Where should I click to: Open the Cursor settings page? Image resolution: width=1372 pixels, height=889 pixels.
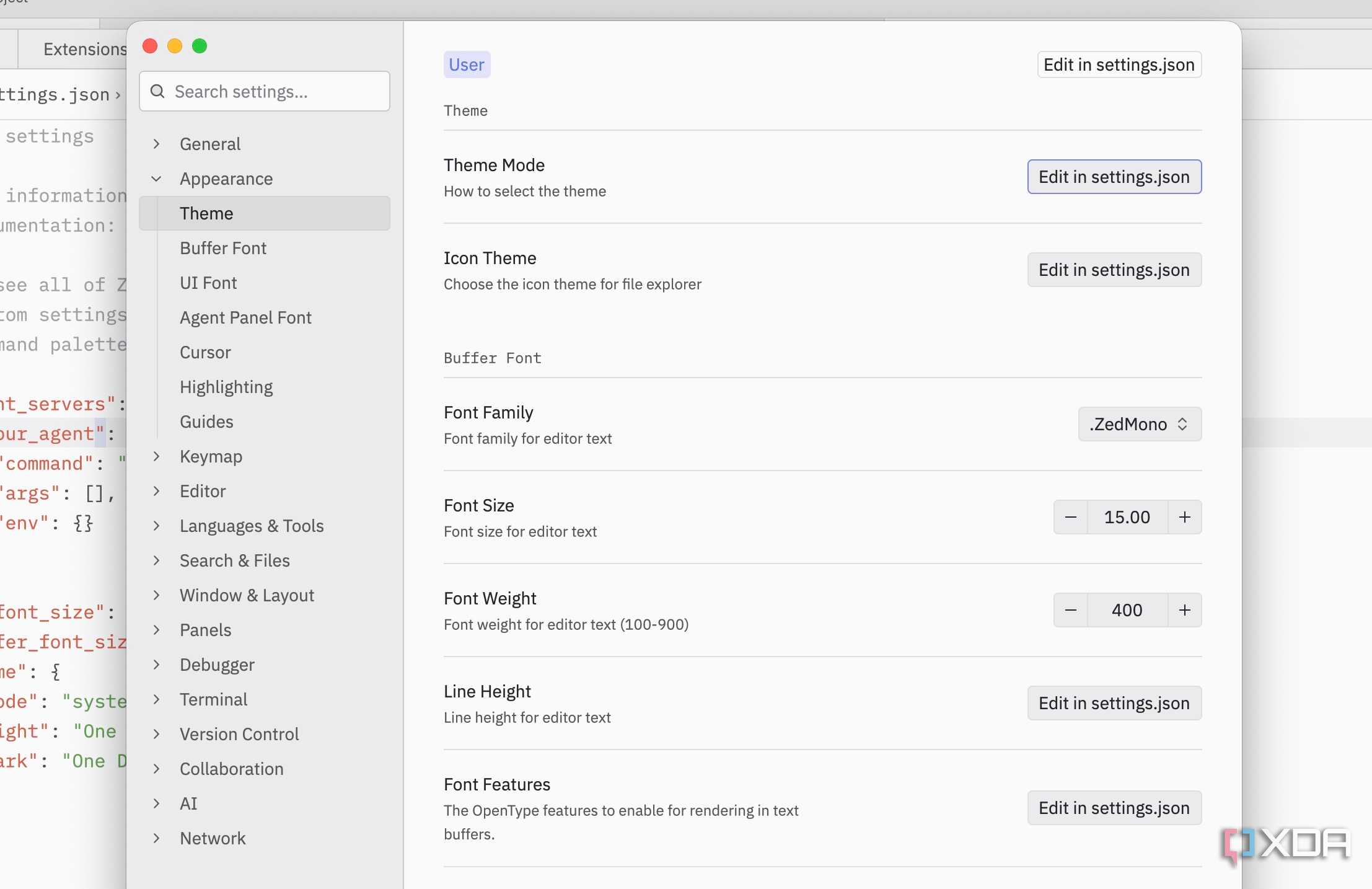(265, 352)
